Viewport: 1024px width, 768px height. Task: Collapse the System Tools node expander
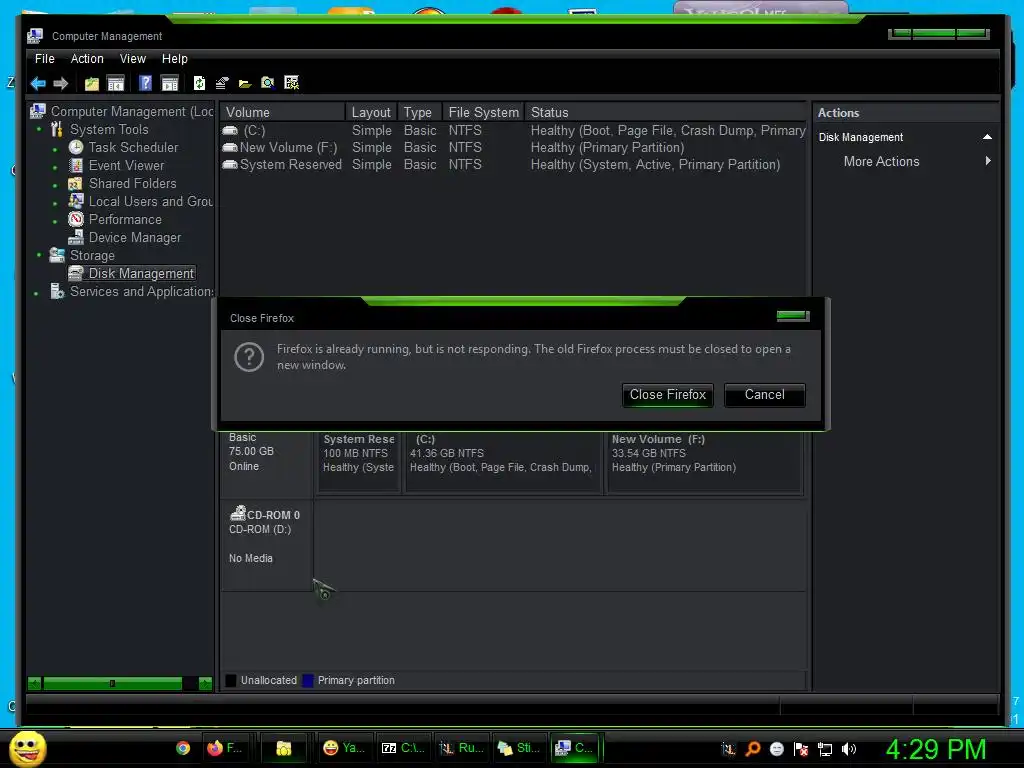click(39, 129)
